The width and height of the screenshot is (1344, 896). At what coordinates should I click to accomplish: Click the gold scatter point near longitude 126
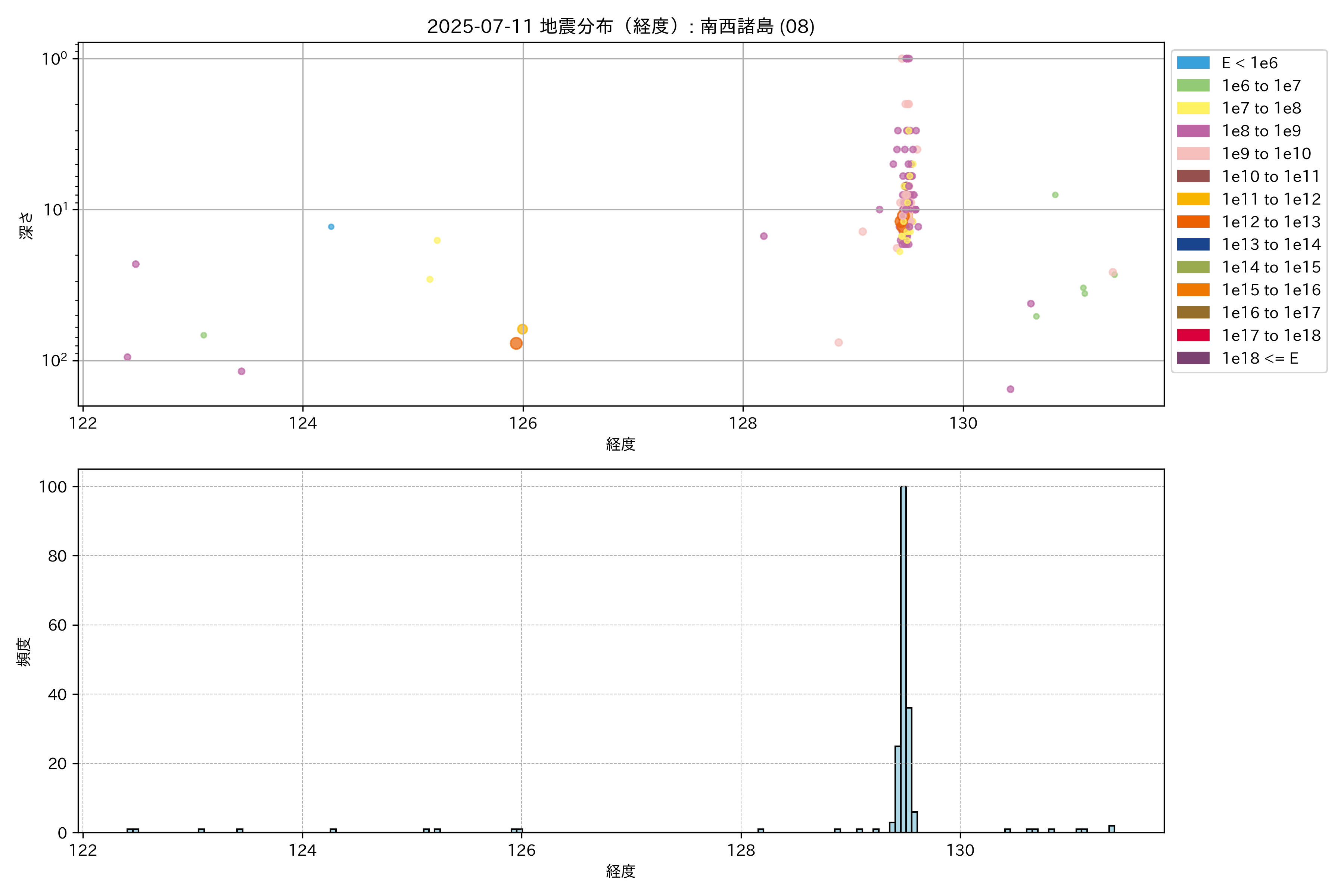pos(522,329)
